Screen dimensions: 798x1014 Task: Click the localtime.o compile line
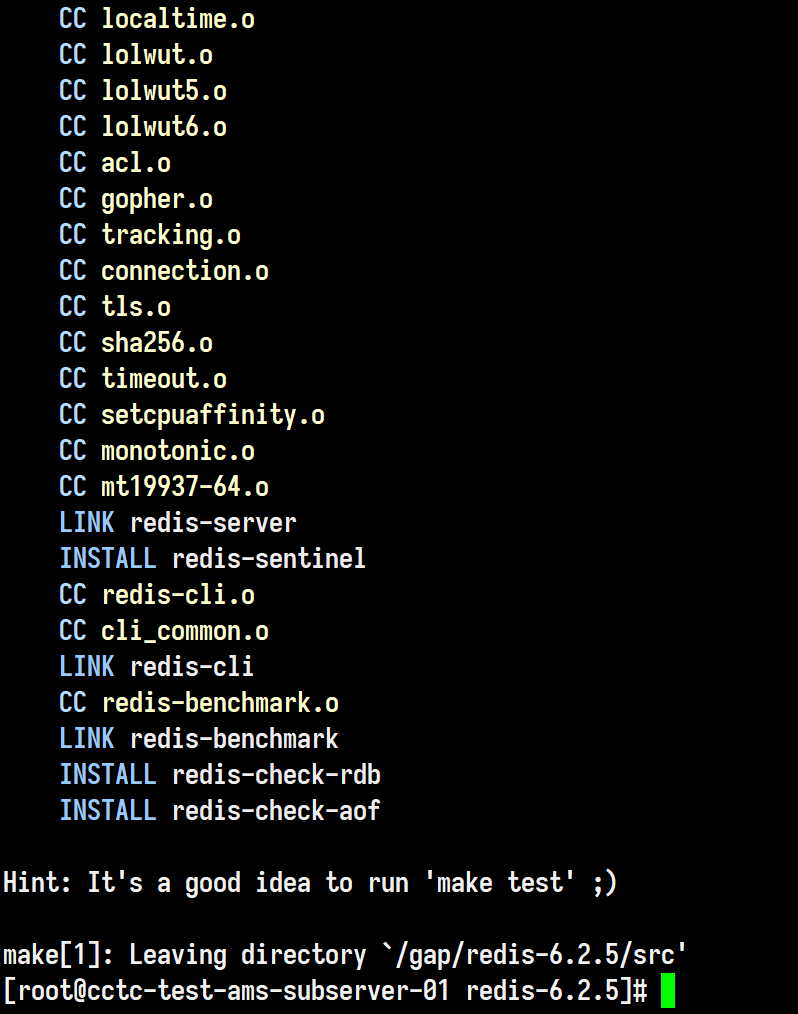(157, 18)
